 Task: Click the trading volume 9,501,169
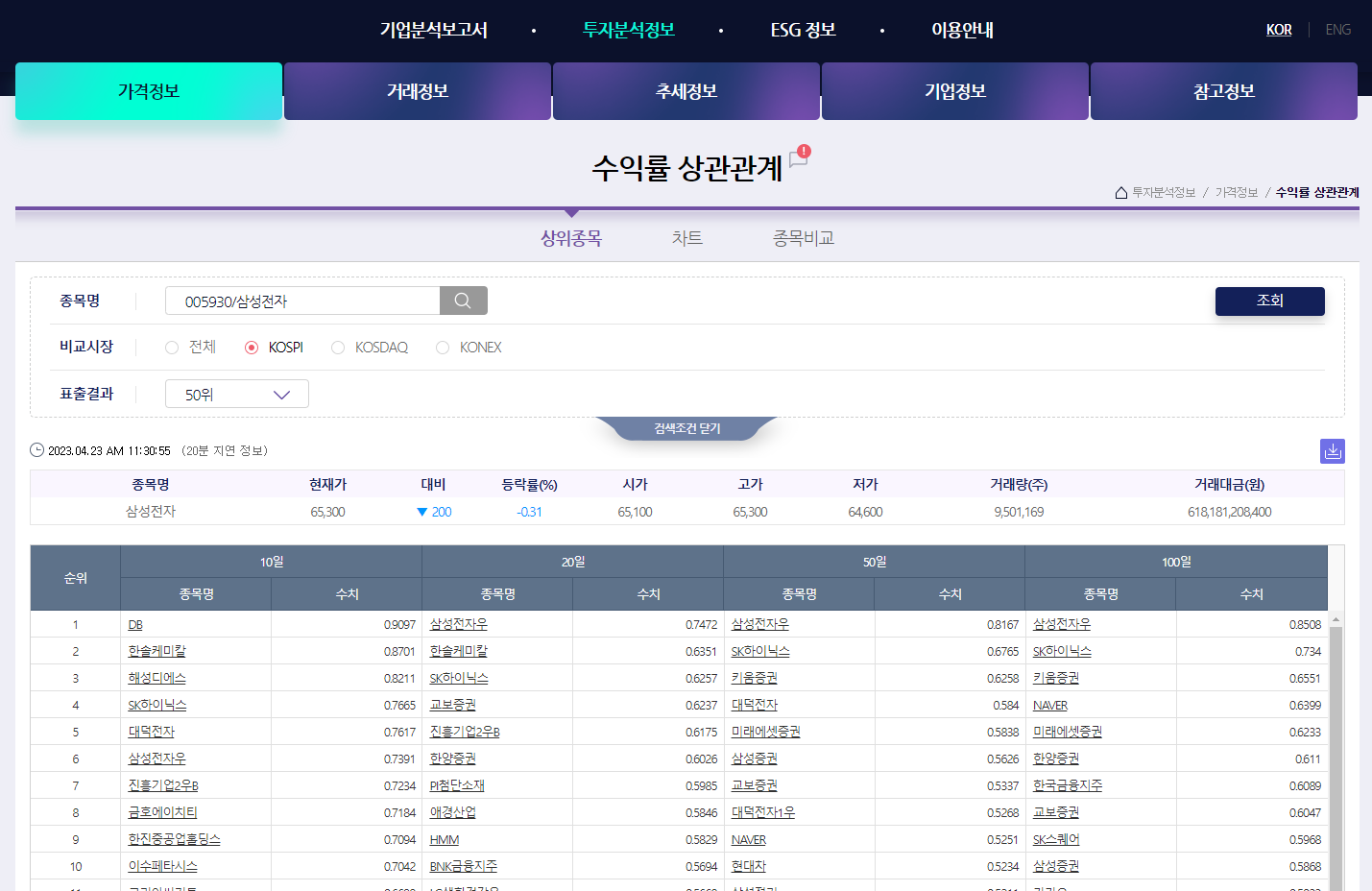[x=1019, y=513]
